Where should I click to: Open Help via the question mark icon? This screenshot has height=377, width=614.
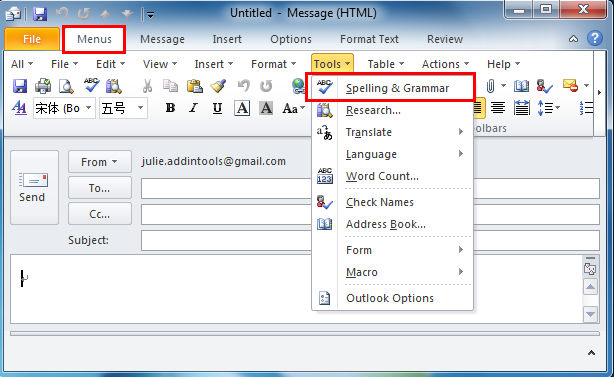(595, 38)
